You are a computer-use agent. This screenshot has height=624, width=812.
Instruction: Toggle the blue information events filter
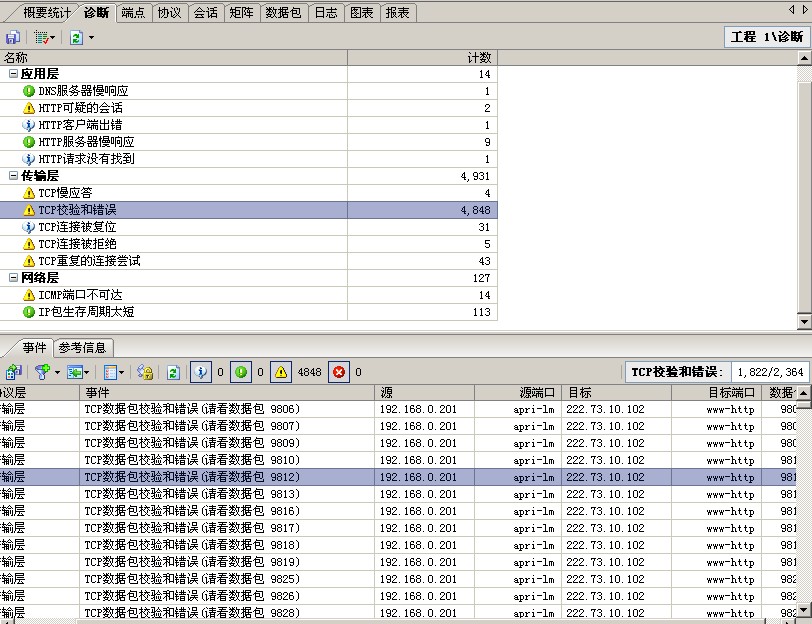coord(200,372)
